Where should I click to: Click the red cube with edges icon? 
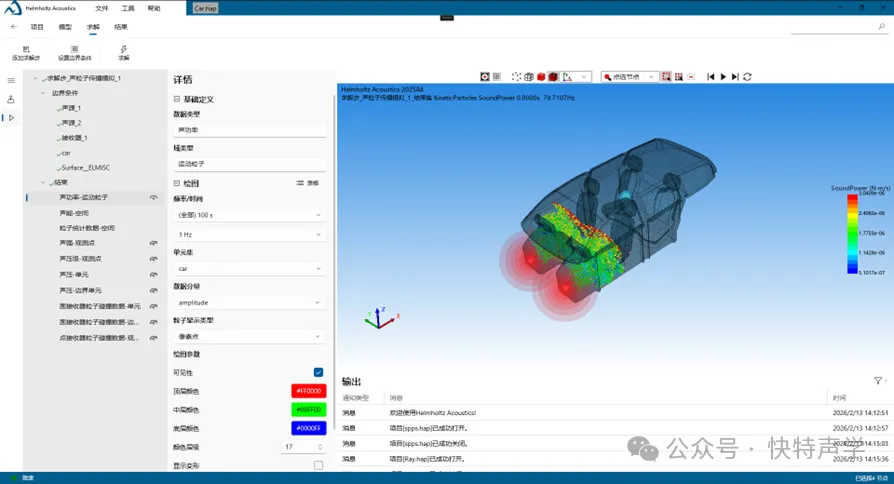(553, 76)
